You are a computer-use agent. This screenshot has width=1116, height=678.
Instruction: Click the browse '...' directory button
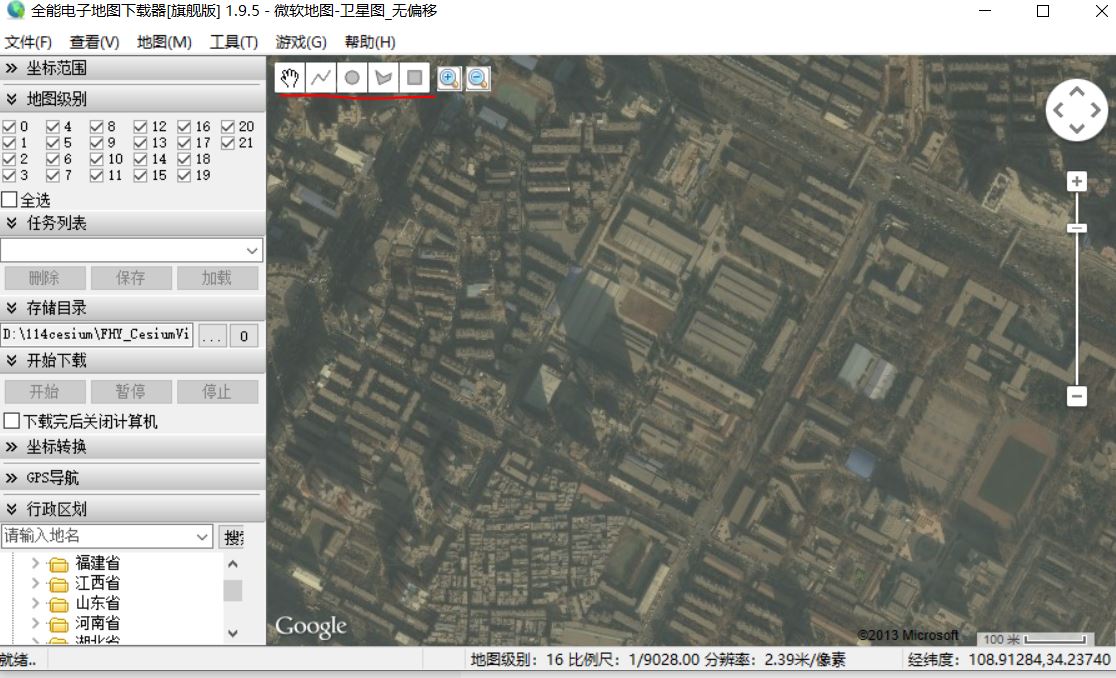tap(212, 336)
